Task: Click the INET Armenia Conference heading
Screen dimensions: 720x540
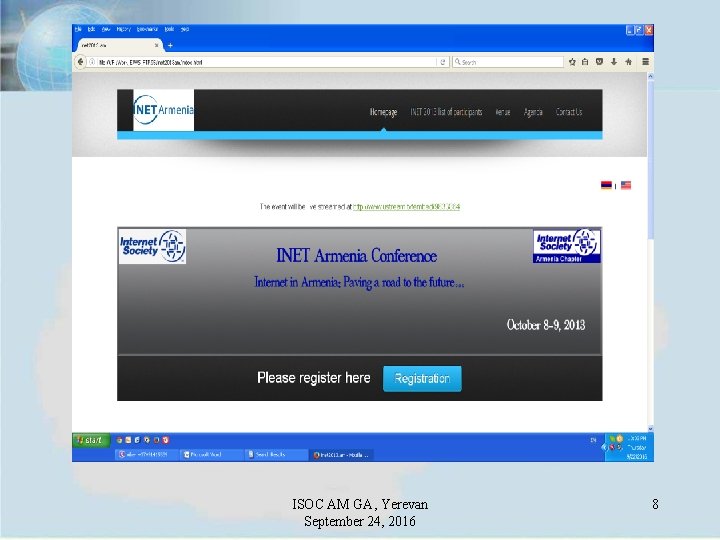Action: pyautogui.click(x=356, y=256)
